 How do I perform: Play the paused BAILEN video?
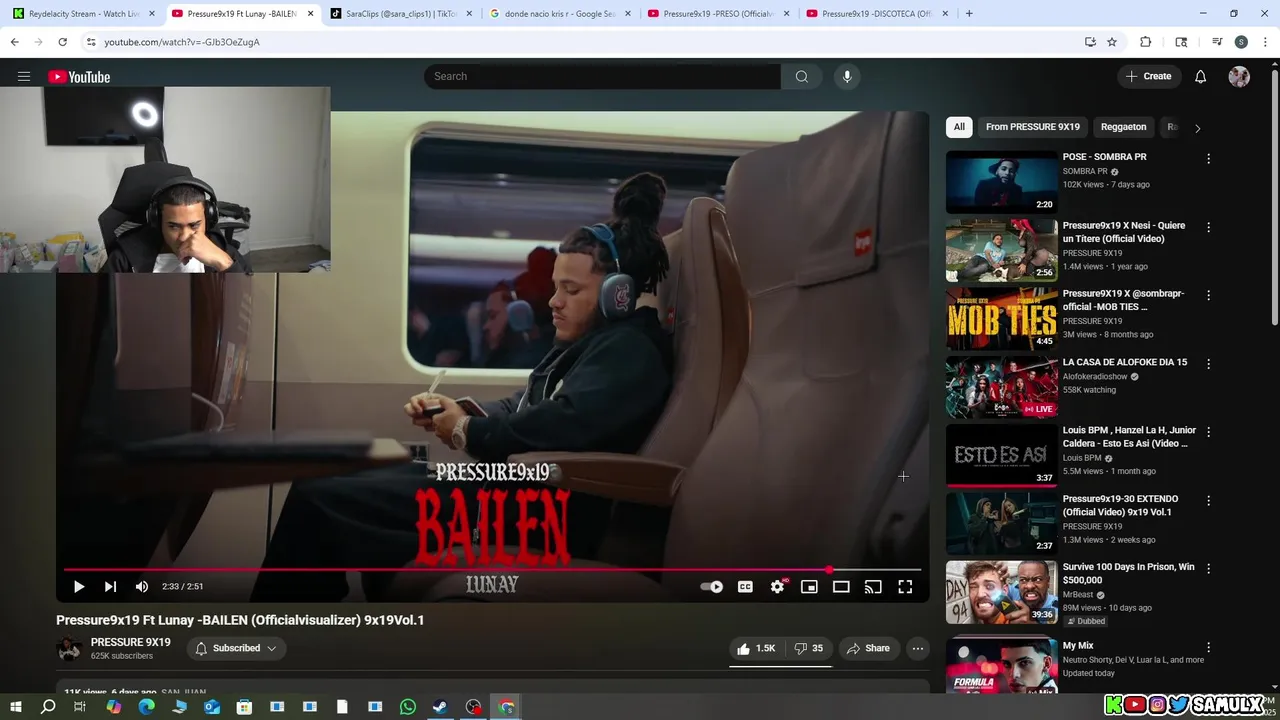pyautogui.click(x=79, y=587)
